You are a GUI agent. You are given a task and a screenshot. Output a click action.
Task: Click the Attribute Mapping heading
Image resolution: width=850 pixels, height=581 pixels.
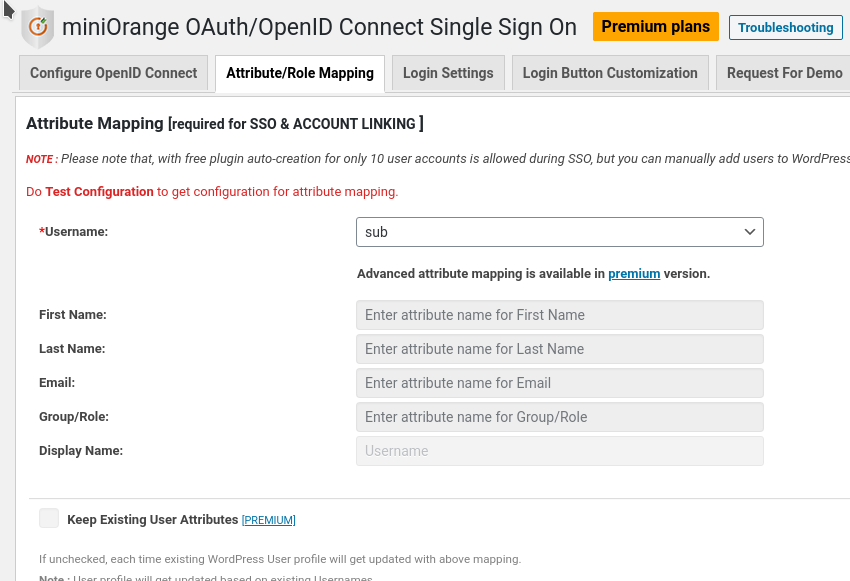(94, 124)
